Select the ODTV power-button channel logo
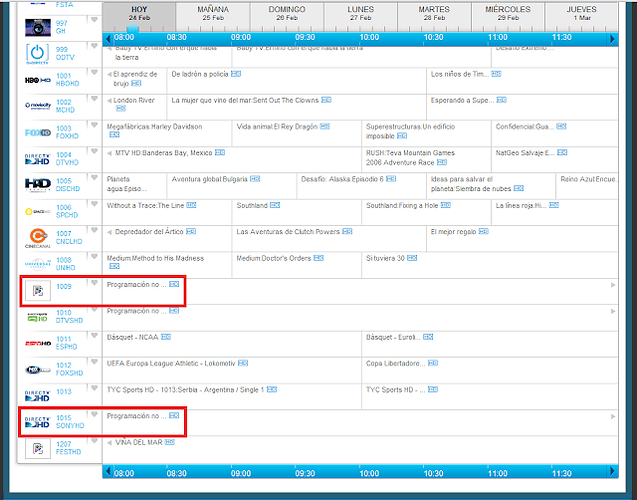637x500 pixels. 37,52
